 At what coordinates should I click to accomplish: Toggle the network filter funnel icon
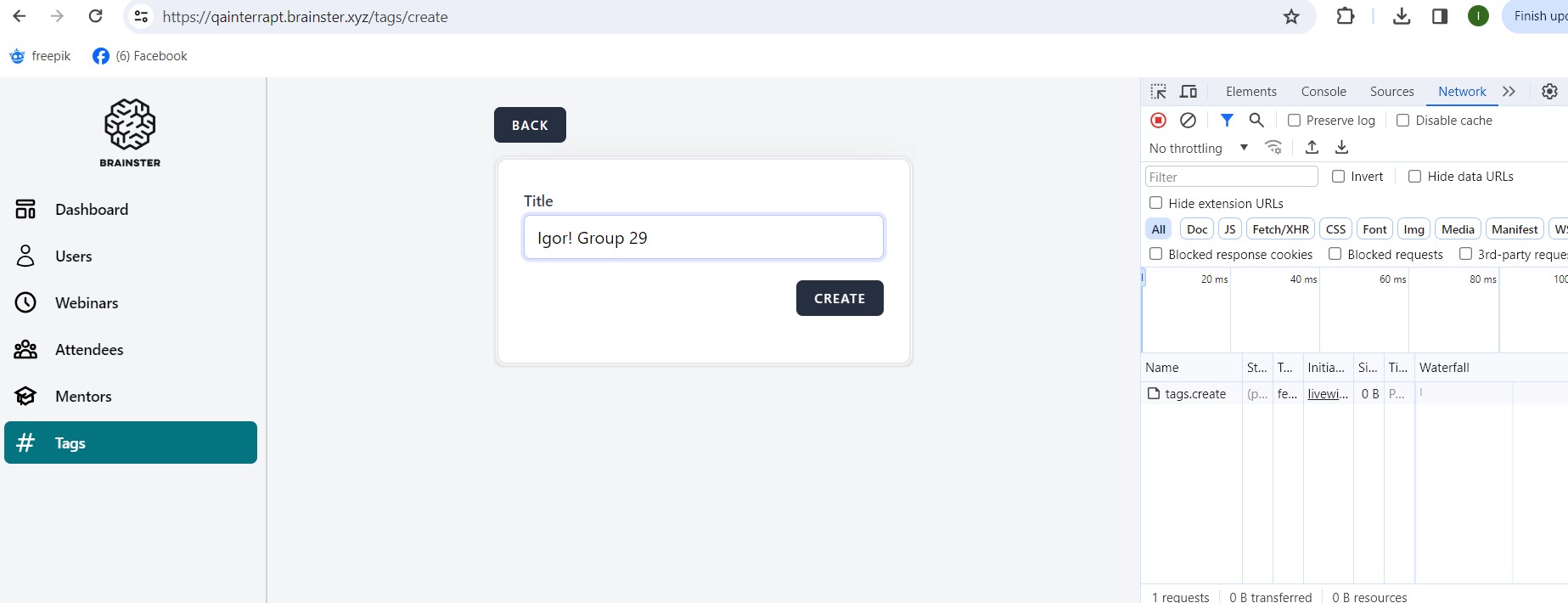(1227, 121)
